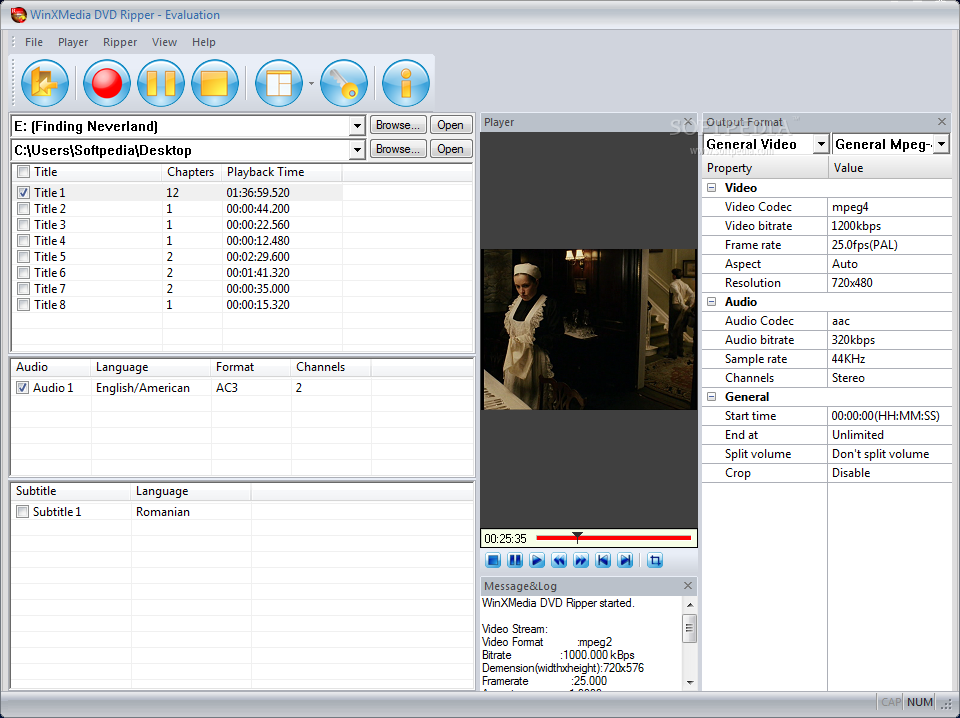
Task: Open the Ripper menu
Action: [120, 42]
